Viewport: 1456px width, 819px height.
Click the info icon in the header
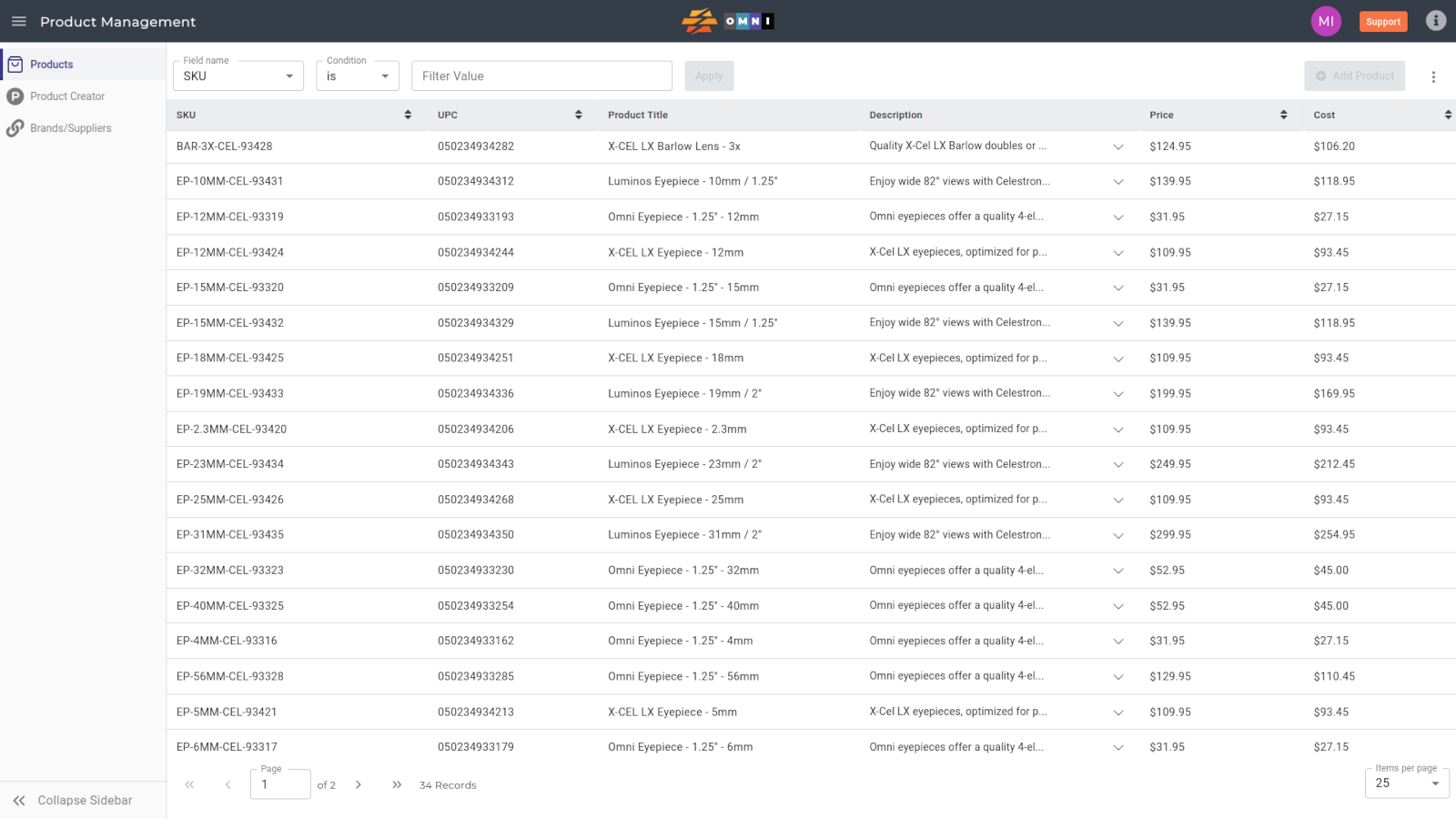pos(1435,21)
